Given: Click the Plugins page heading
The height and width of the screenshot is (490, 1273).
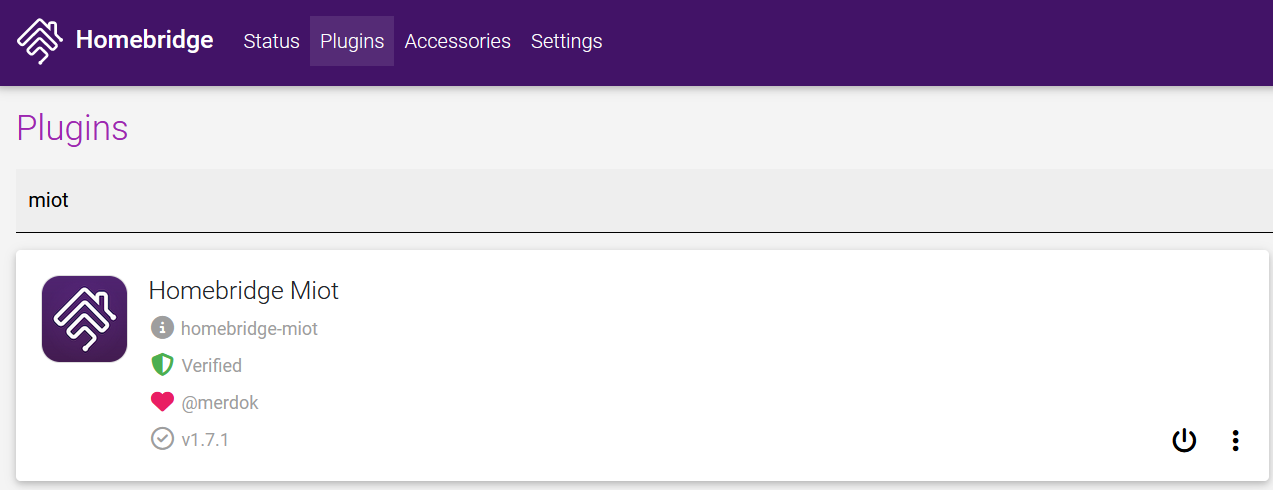Looking at the screenshot, I should [x=72, y=128].
